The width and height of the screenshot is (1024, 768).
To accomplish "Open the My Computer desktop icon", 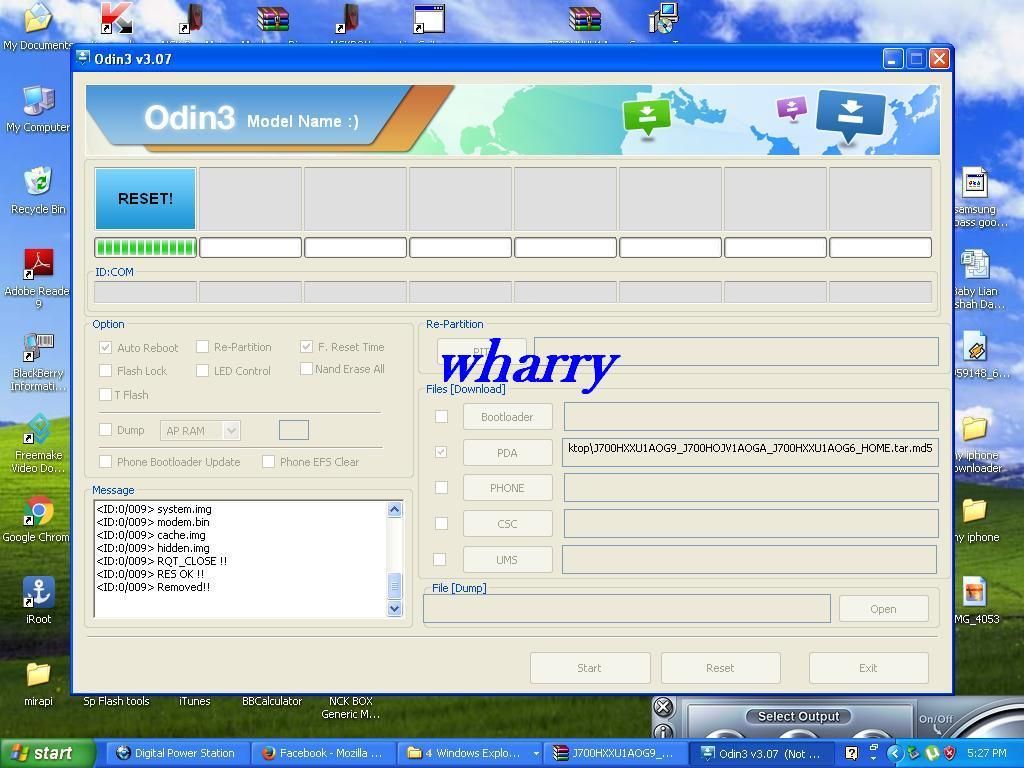I will (38, 102).
